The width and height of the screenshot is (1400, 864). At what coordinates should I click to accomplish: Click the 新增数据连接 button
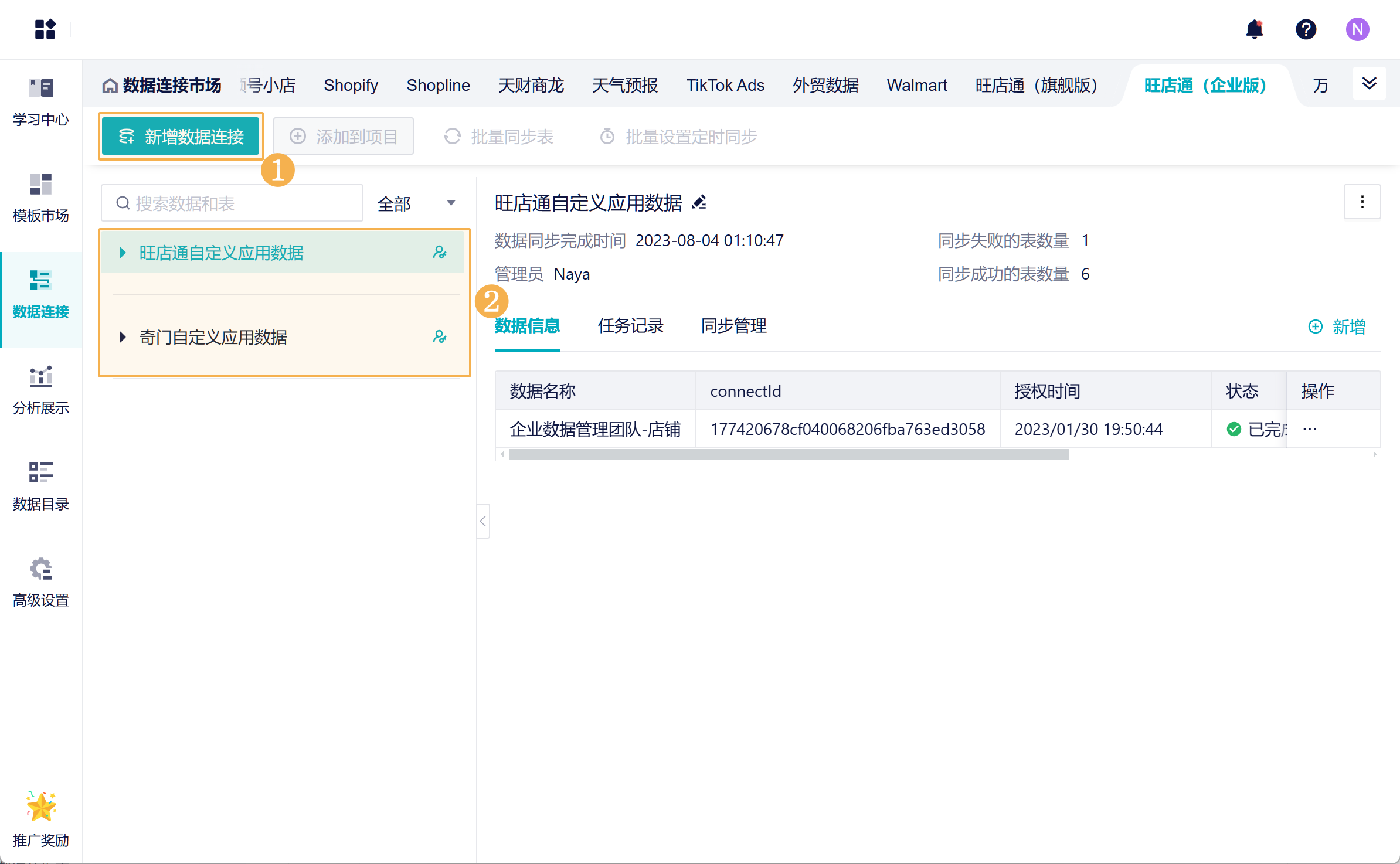click(x=181, y=137)
